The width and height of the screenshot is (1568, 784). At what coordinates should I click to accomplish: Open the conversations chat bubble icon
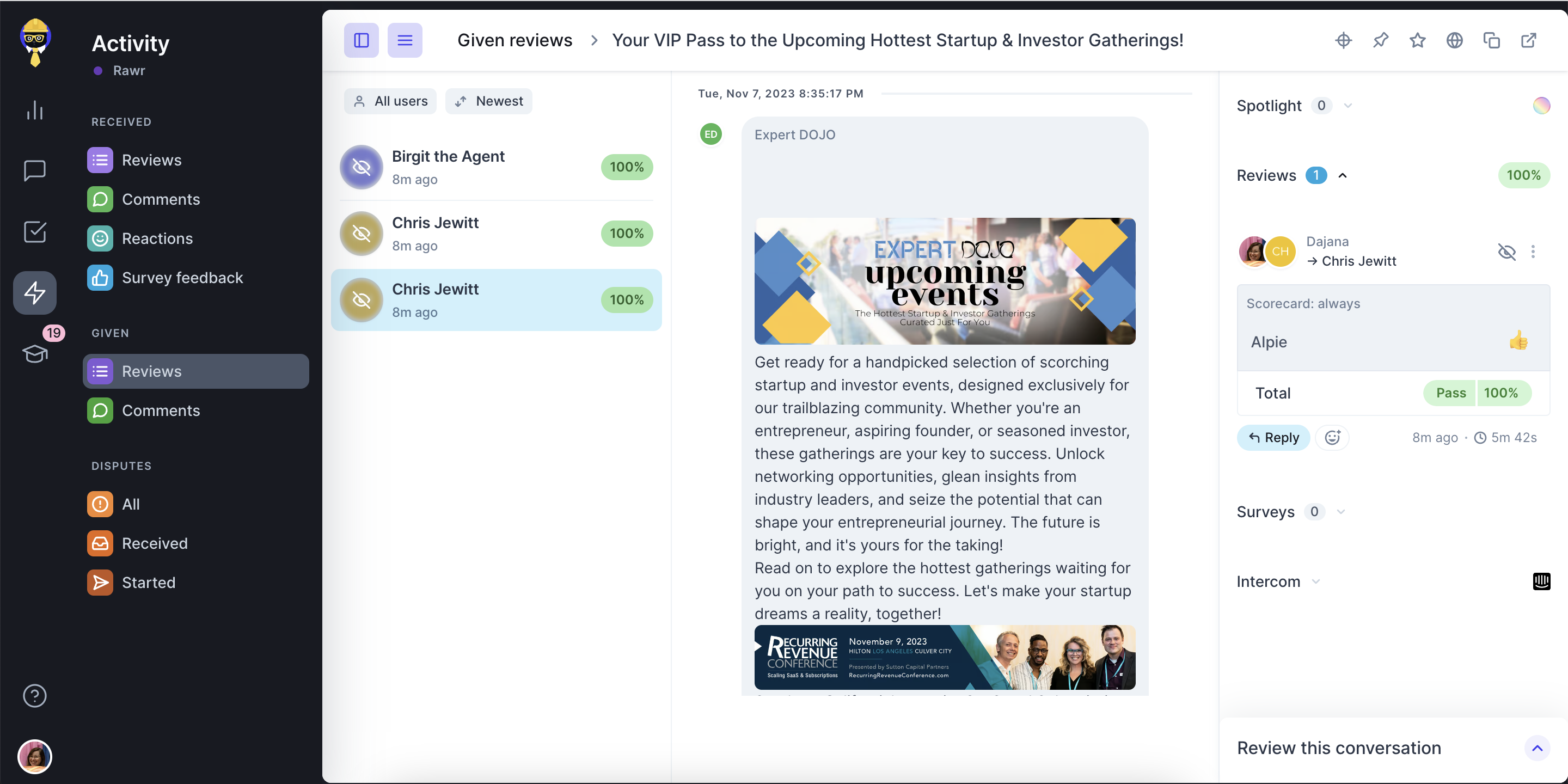coord(35,170)
